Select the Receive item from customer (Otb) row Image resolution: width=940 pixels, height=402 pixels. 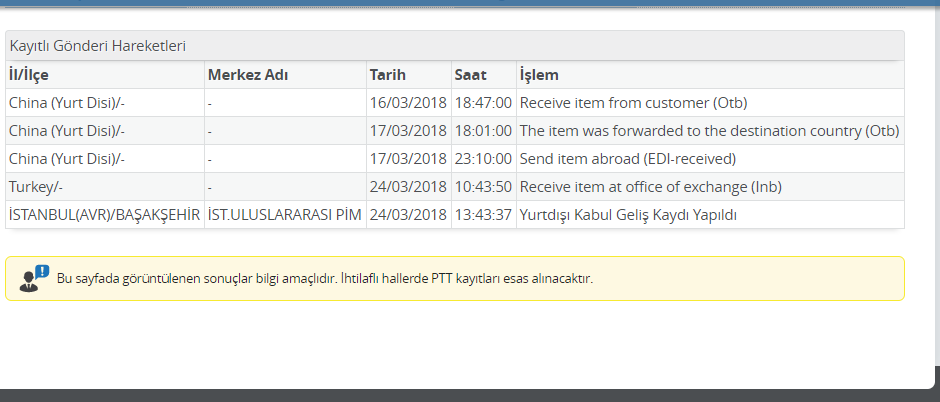tap(455, 103)
